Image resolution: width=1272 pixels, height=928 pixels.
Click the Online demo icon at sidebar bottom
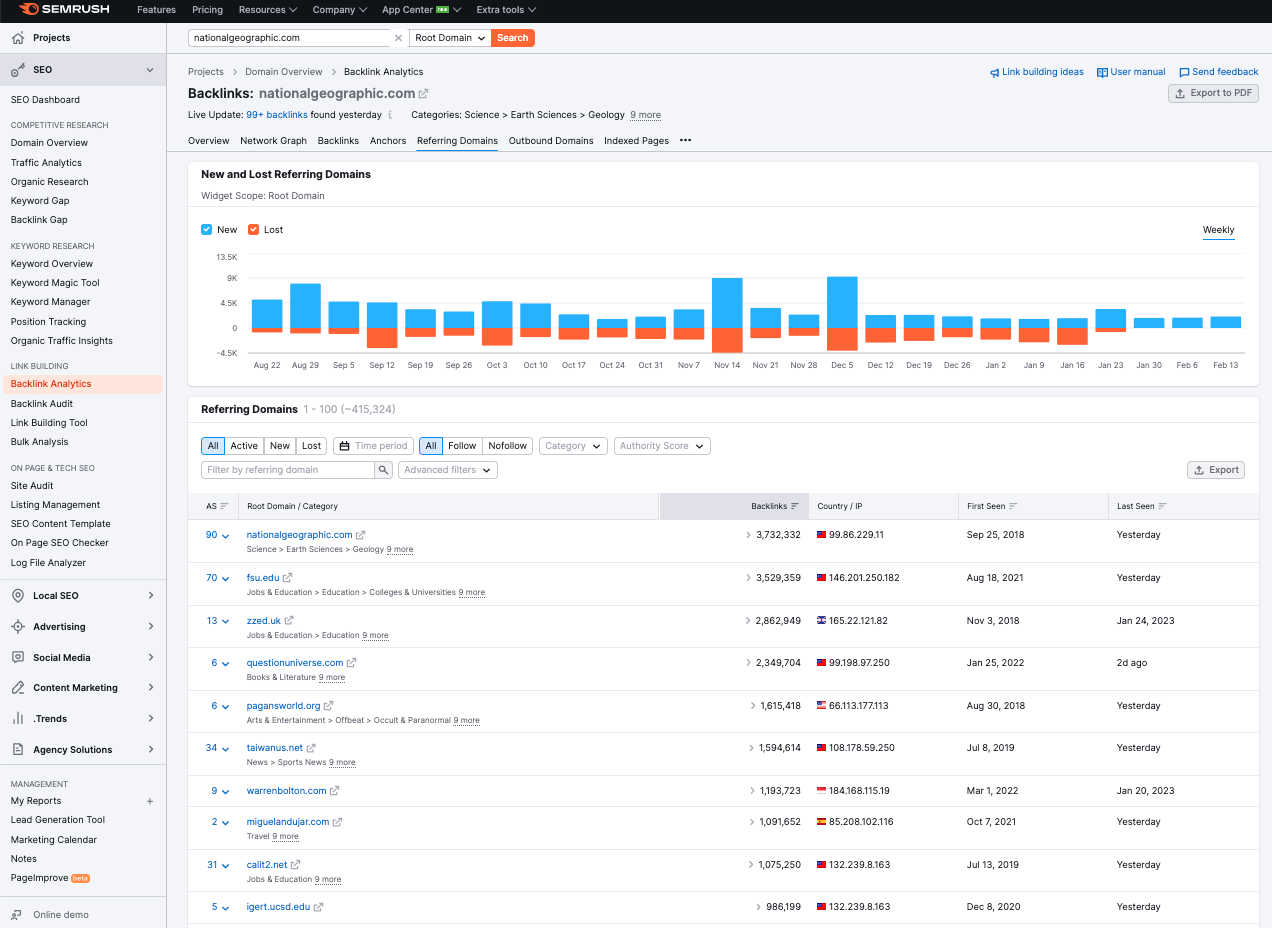point(17,915)
